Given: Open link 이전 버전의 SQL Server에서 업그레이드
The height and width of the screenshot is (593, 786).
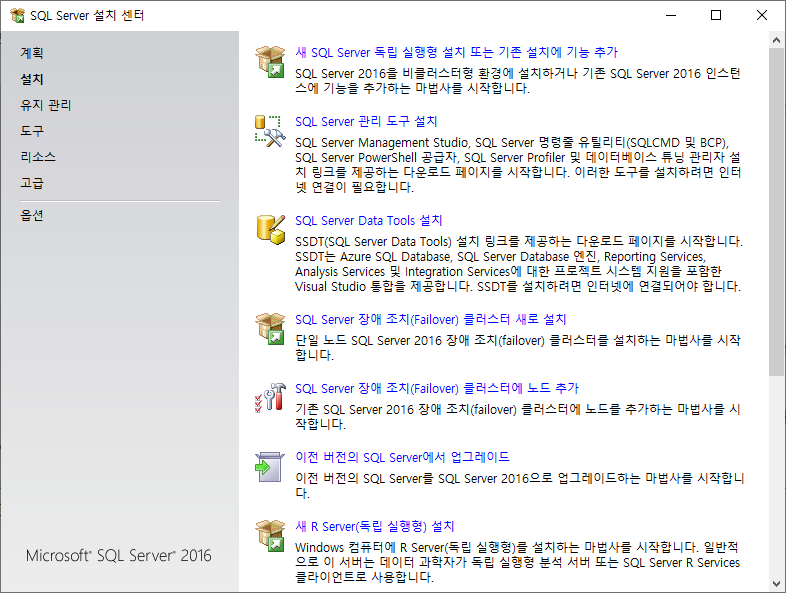Looking at the screenshot, I should coord(402,457).
